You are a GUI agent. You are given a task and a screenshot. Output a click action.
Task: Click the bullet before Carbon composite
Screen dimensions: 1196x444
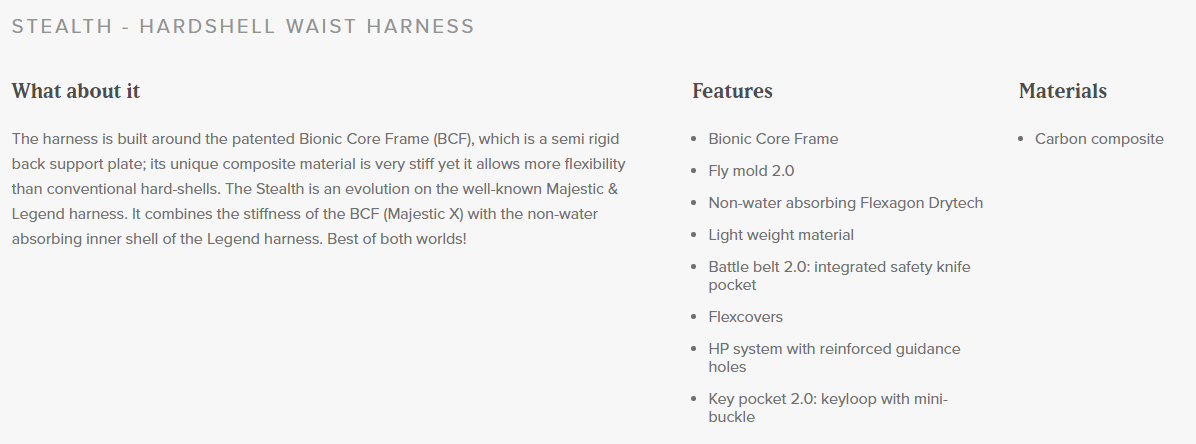point(1021,139)
